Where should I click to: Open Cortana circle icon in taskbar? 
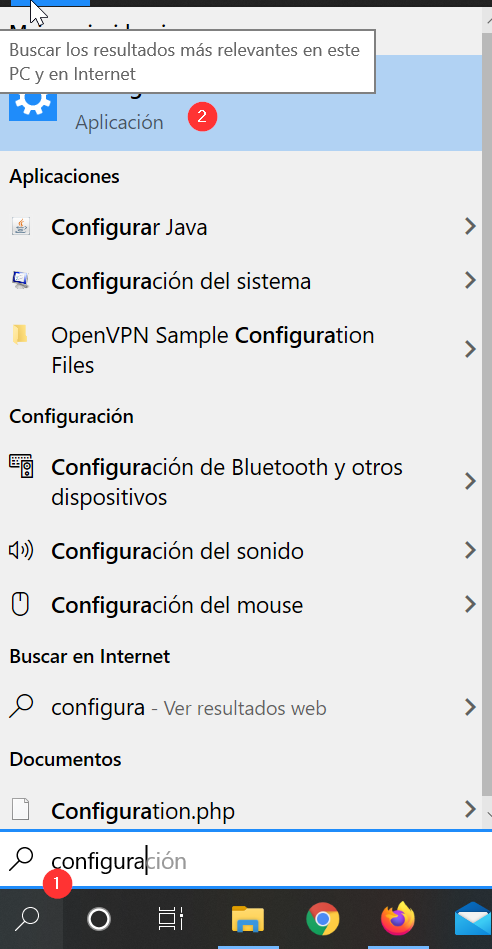[99, 920]
